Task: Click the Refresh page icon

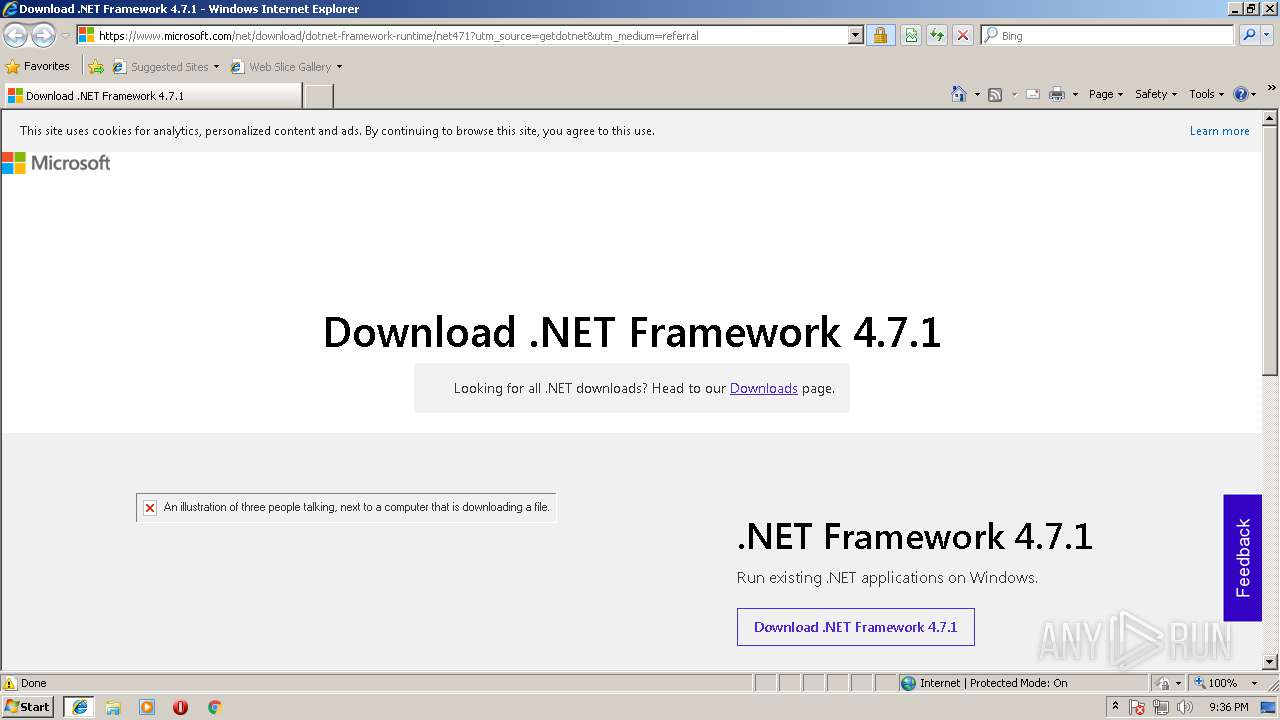Action: click(x=937, y=36)
